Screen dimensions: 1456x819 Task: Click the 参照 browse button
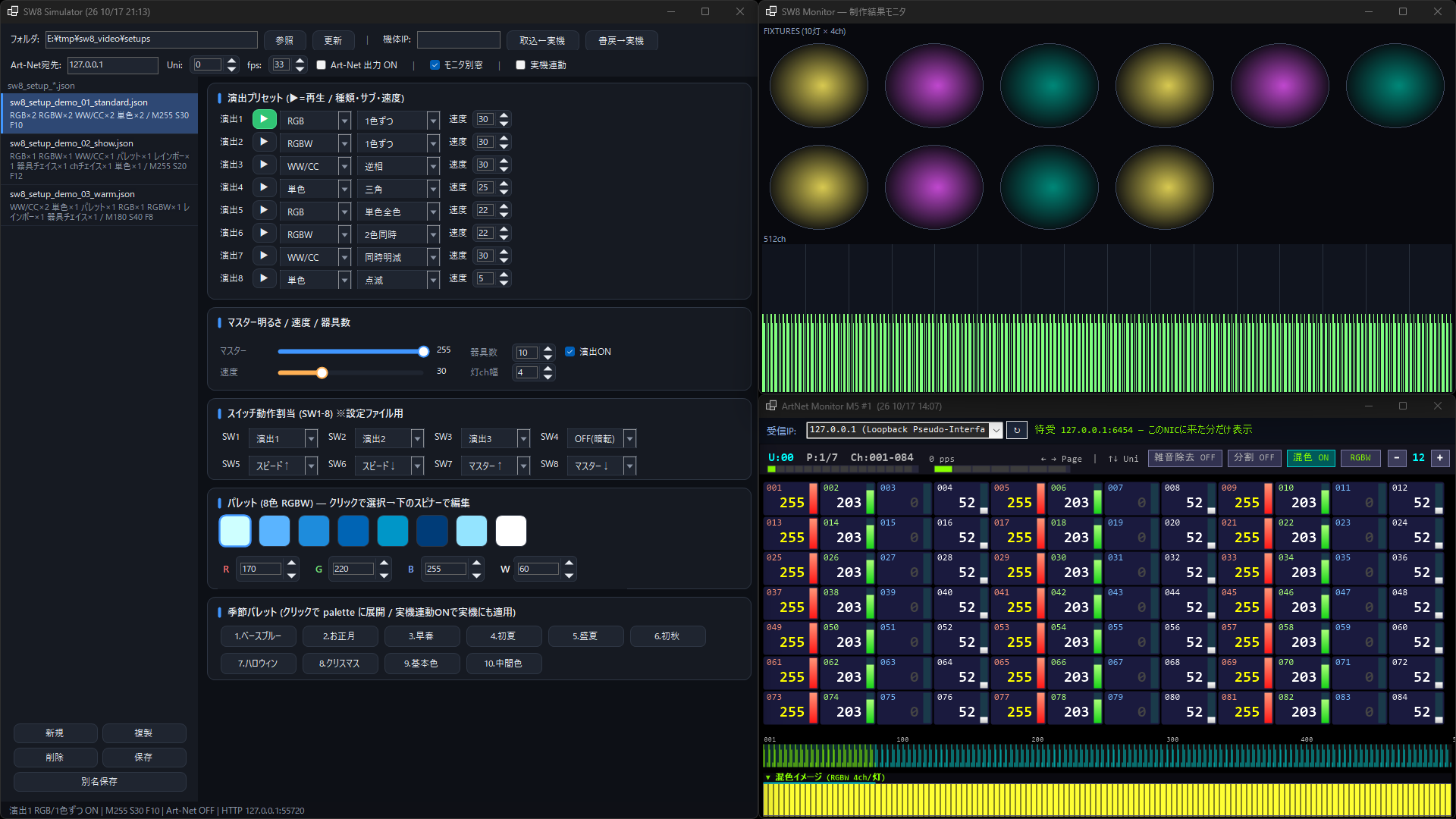pyautogui.click(x=284, y=40)
